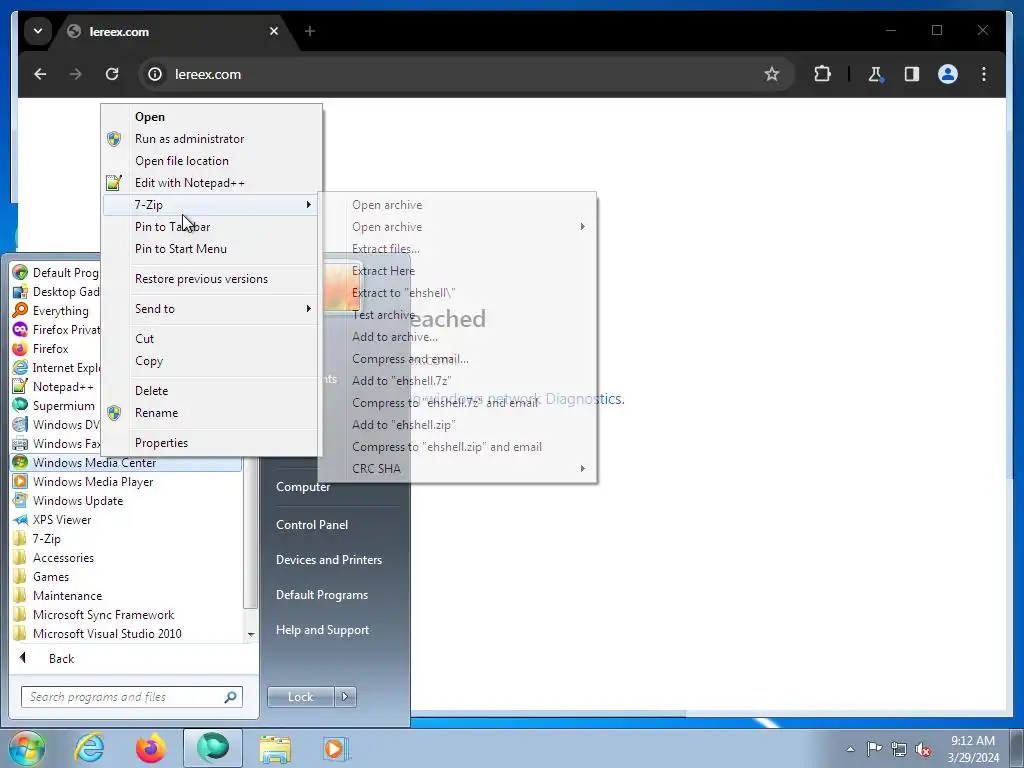Click the Lock button
The width and height of the screenshot is (1024, 768).
coord(300,697)
